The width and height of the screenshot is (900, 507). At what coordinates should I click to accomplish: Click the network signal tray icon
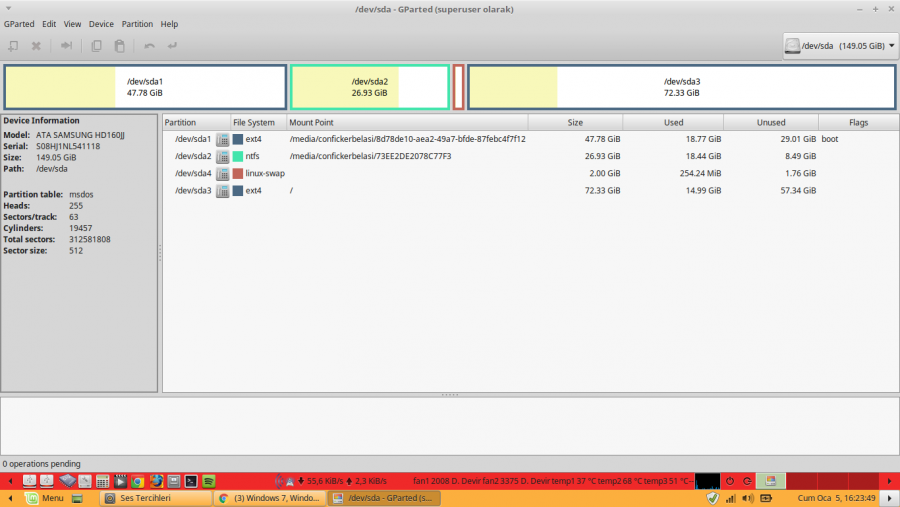click(731, 498)
